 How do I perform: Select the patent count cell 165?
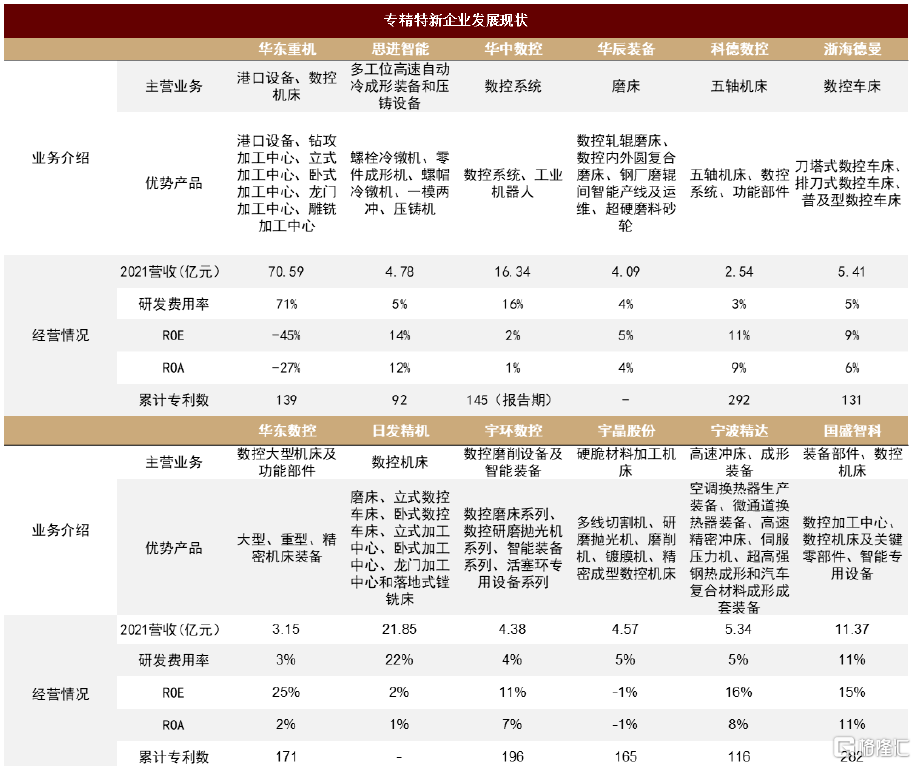pos(625,757)
